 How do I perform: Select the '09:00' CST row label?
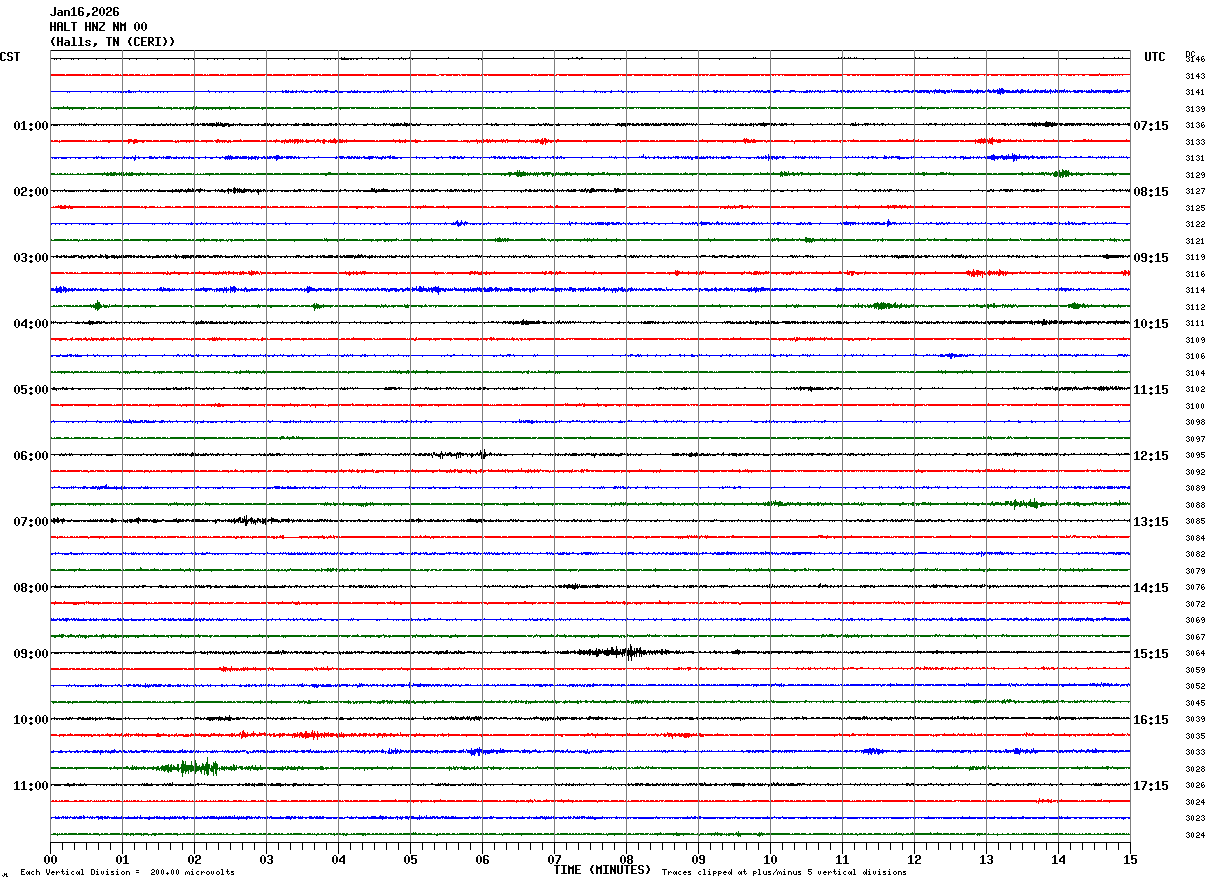[31, 654]
